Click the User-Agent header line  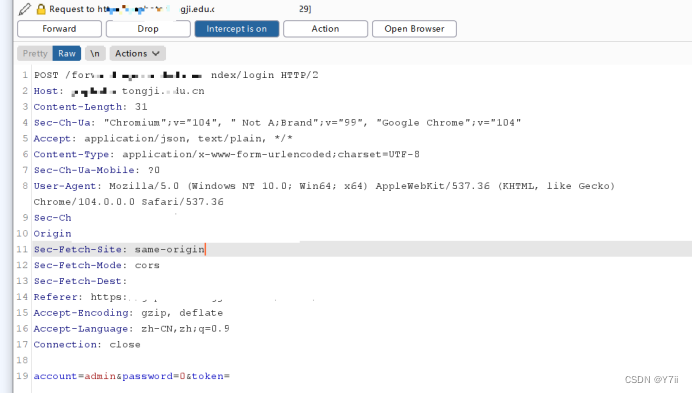tap(324, 186)
